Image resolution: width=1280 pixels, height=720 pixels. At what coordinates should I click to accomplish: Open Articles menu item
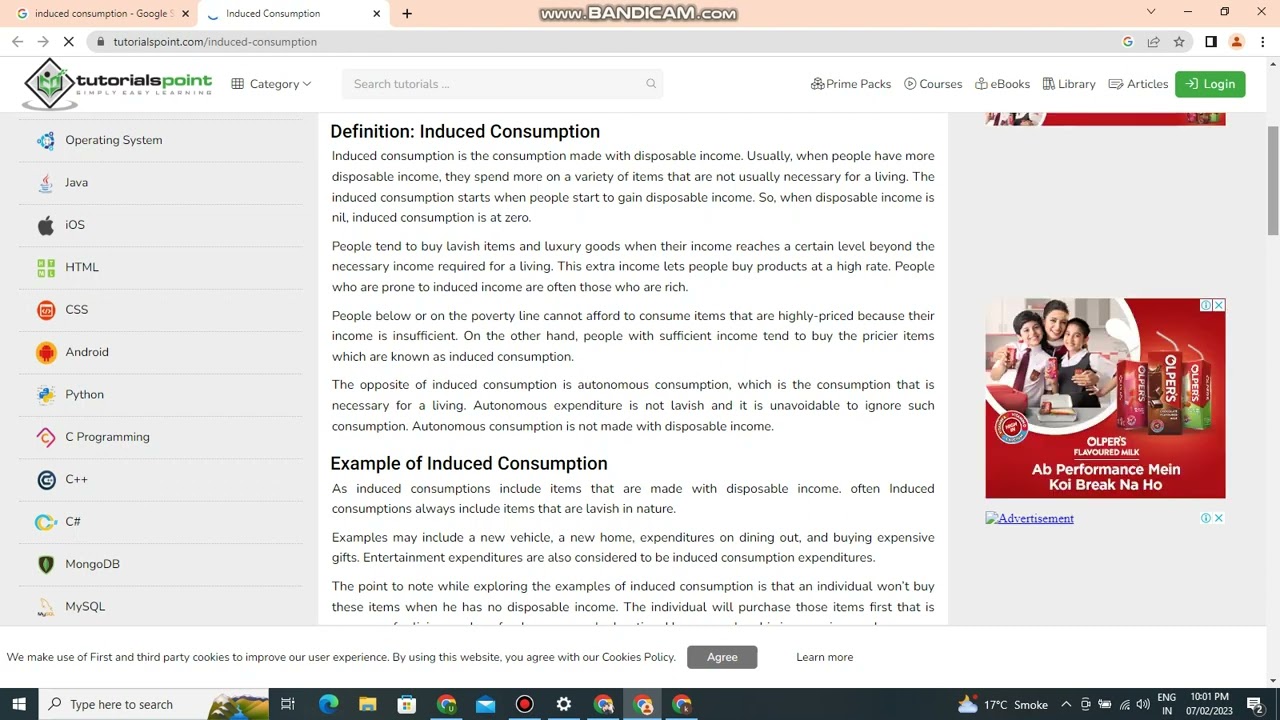click(1138, 84)
